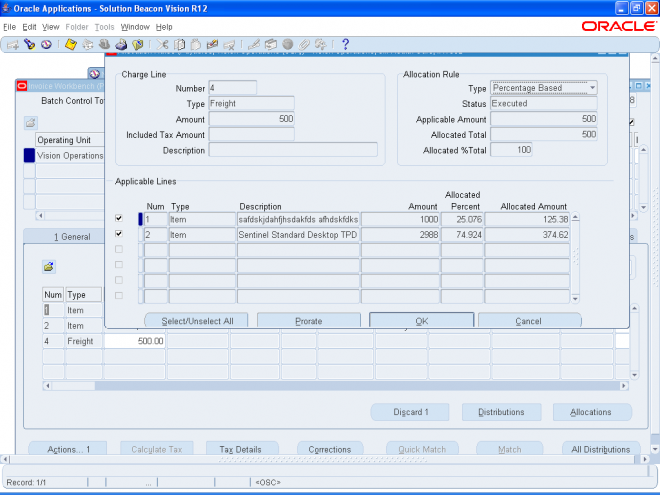
Task: Open the Show Navigator compass icon
Action: (46, 44)
